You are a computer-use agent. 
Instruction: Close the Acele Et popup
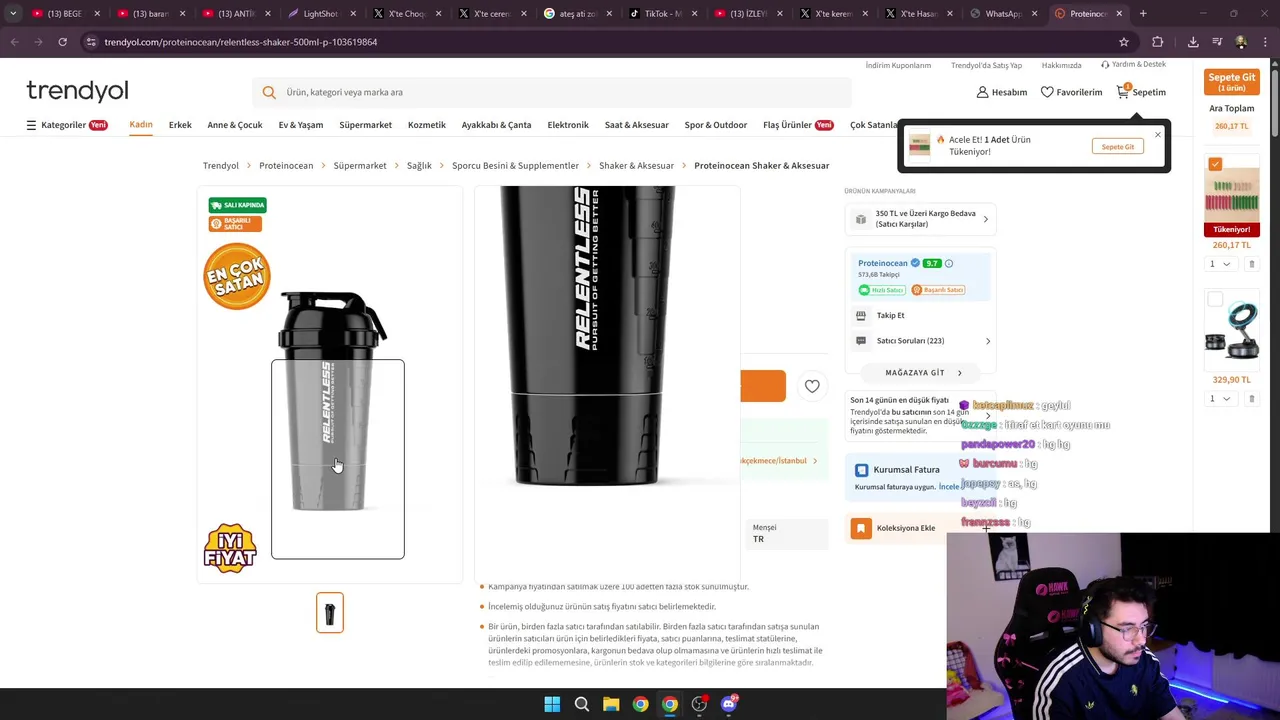(x=1158, y=135)
